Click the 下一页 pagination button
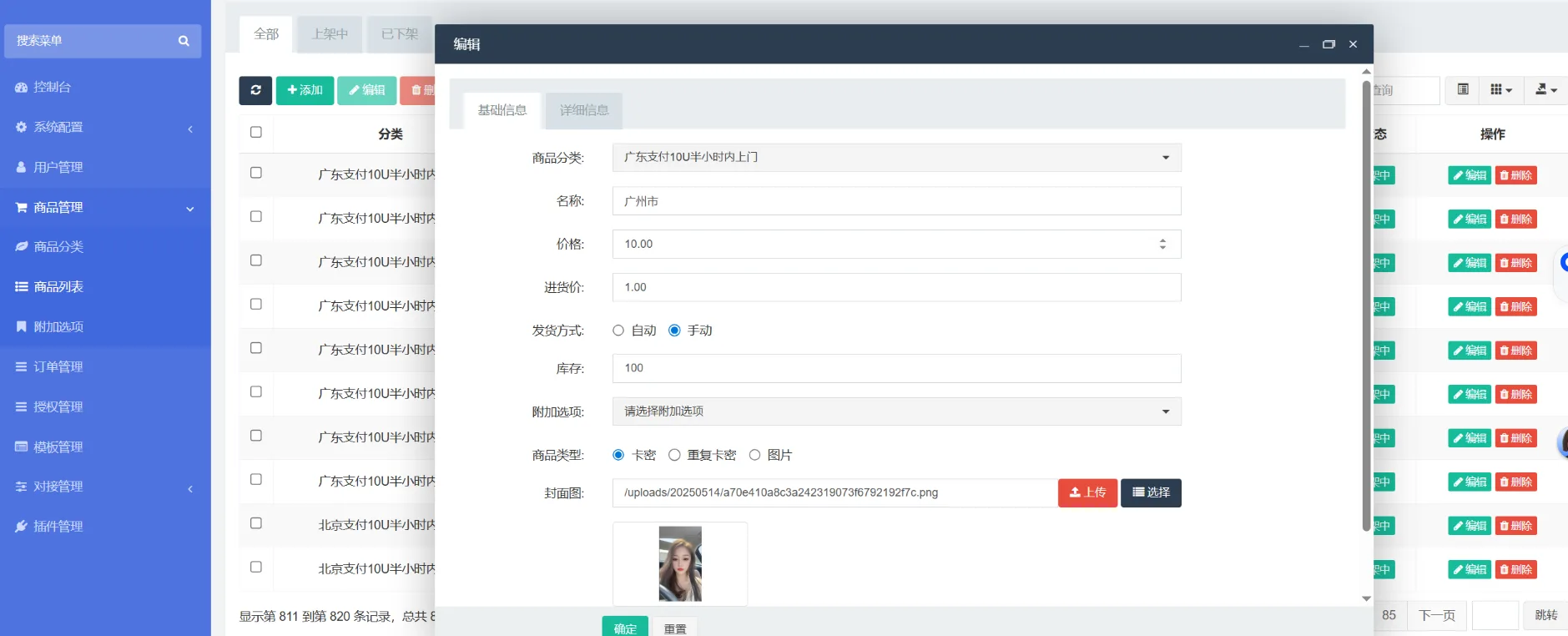Image resolution: width=1568 pixels, height=636 pixels. pyautogui.click(x=1436, y=615)
